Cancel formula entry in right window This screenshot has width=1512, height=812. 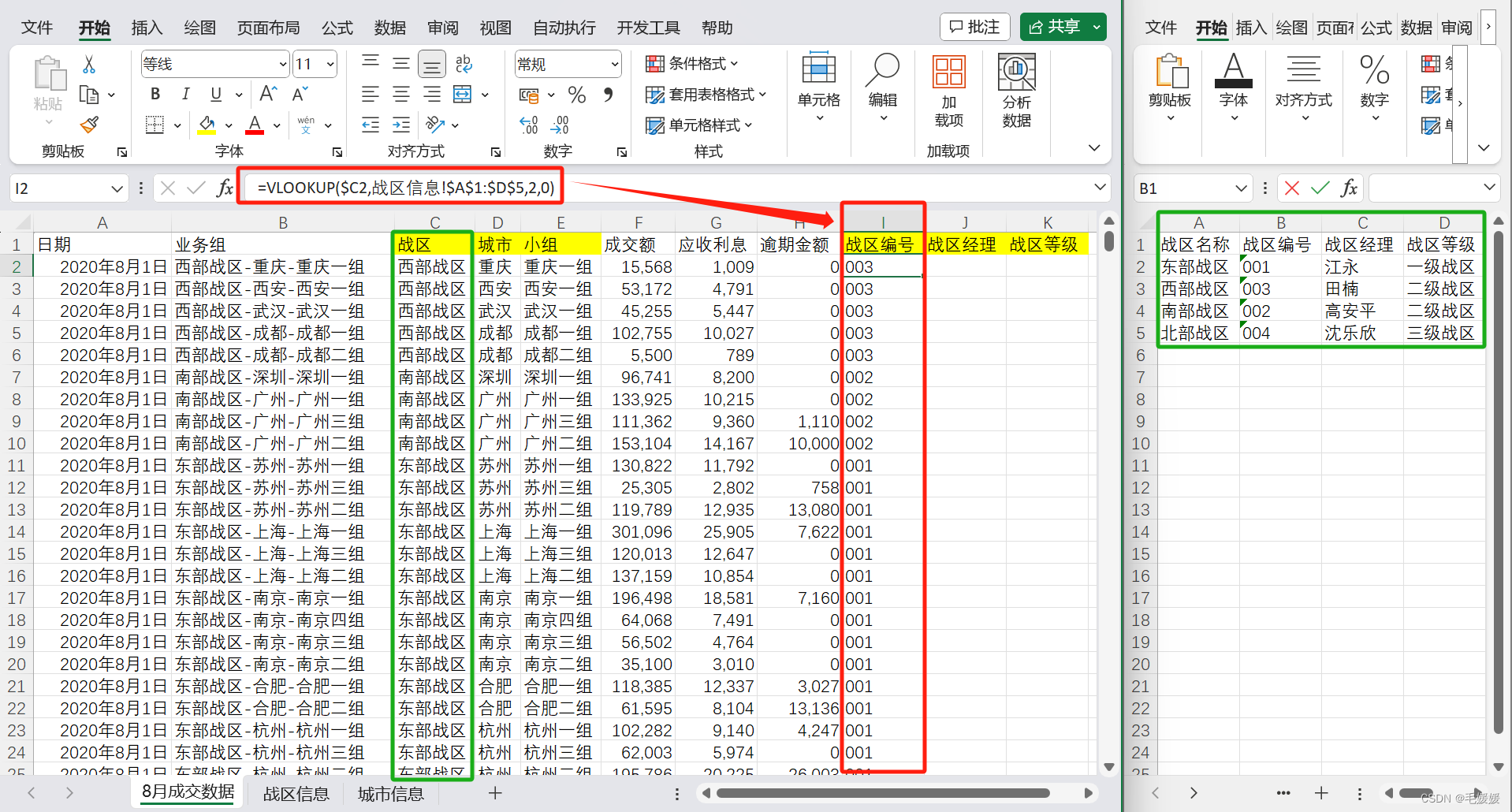(1291, 188)
